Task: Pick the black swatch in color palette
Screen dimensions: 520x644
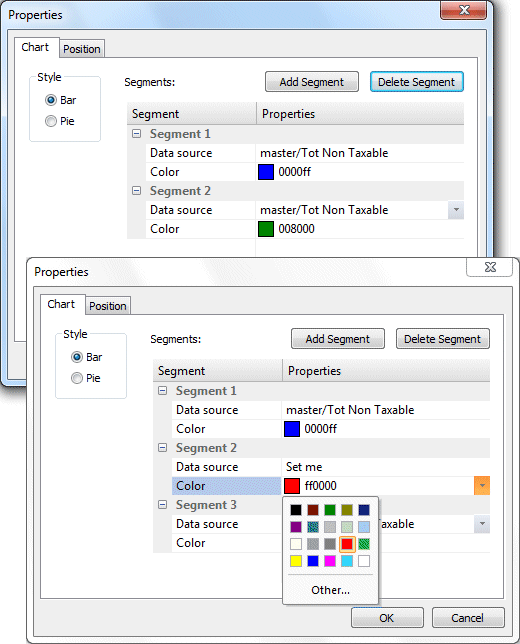Action: tap(296, 510)
